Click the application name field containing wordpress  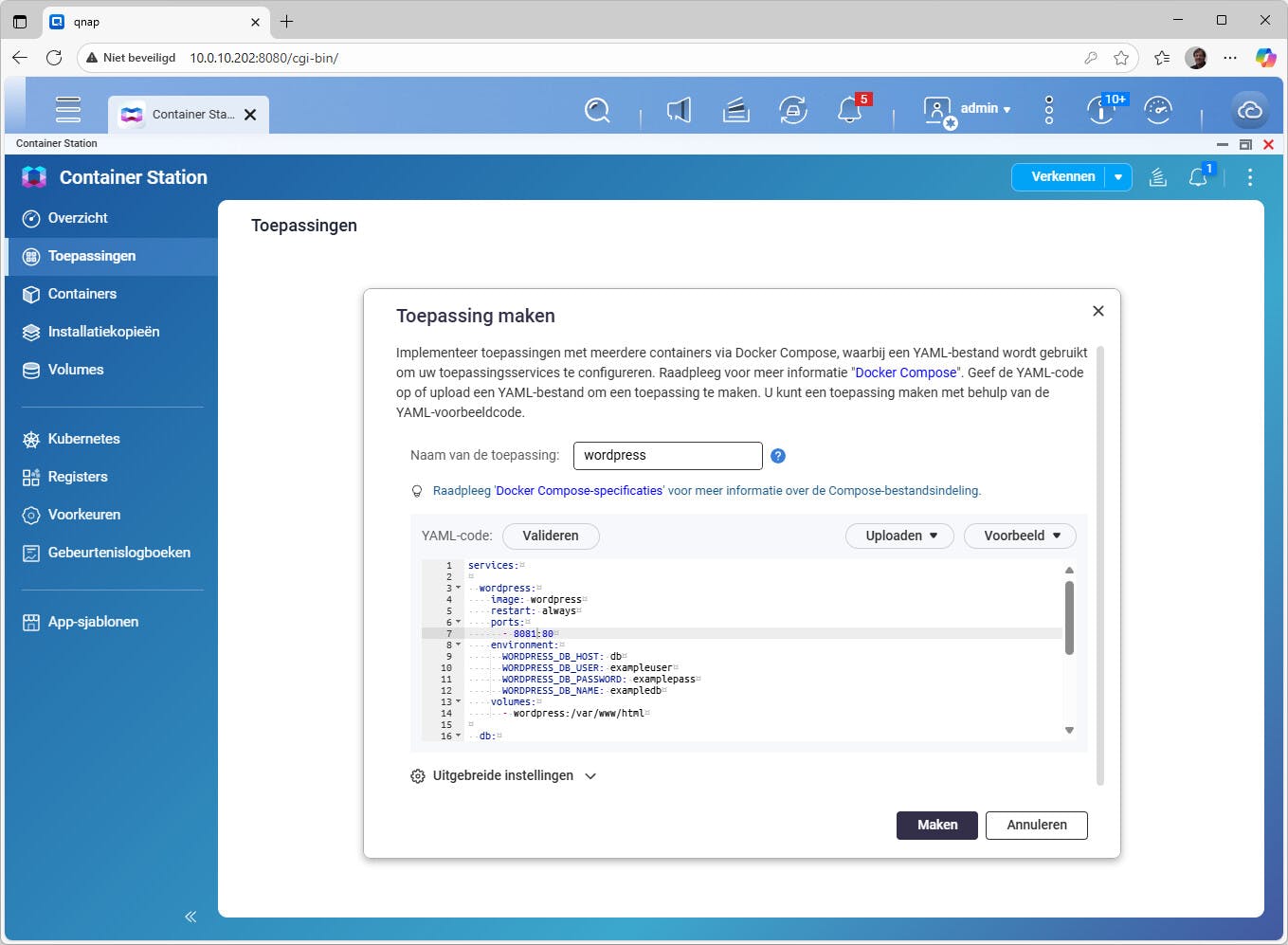(x=666, y=456)
